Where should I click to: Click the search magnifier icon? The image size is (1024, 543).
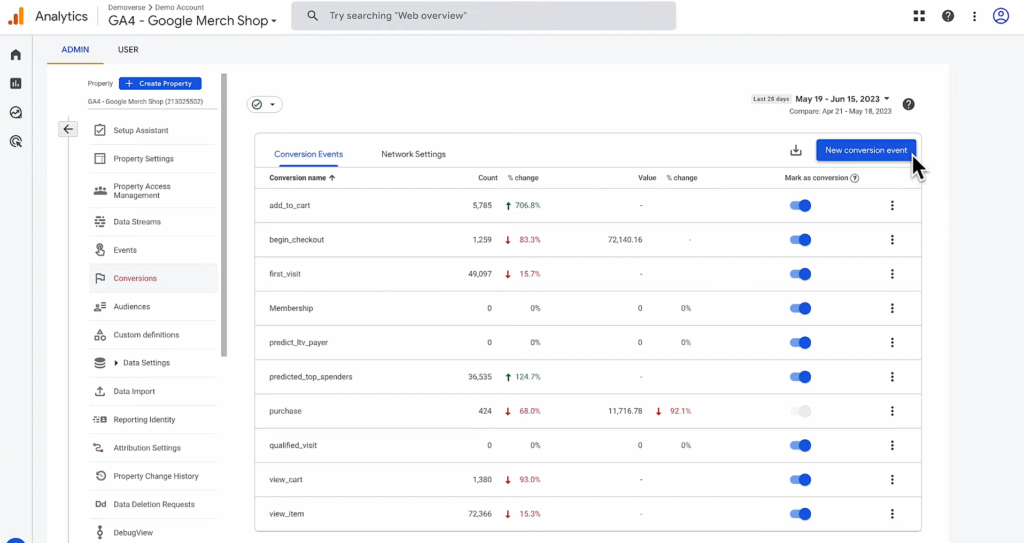click(312, 16)
